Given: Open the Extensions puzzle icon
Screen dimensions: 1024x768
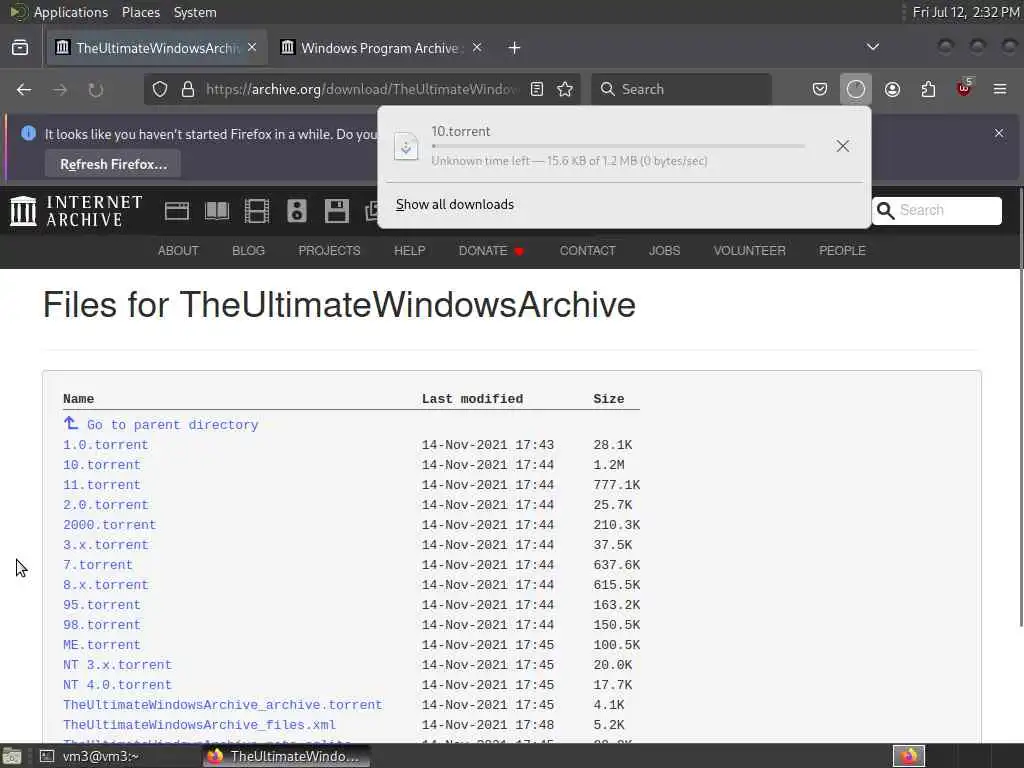Looking at the screenshot, I should (928, 89).
